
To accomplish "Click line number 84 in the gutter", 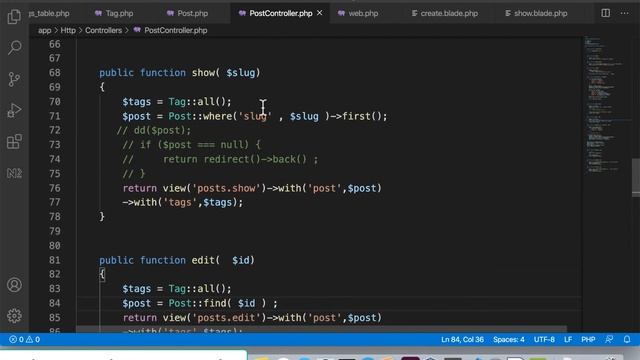I will pyautogui.click(x=55, y=303).
